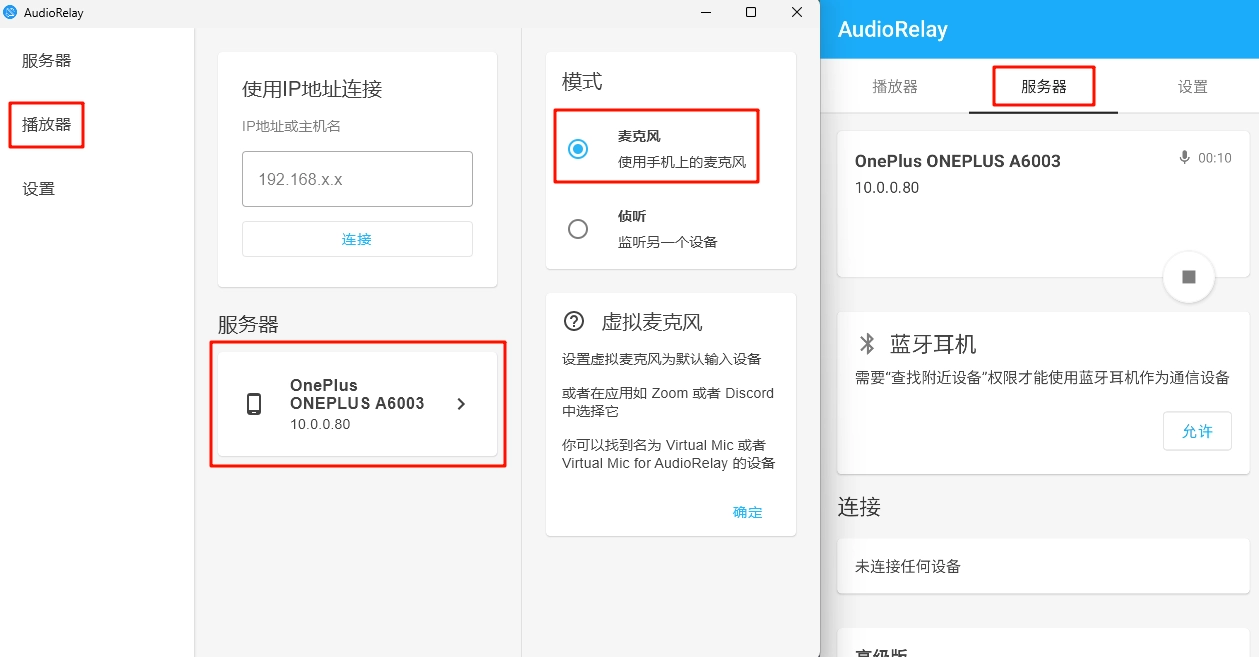Viewport: 1259px width, 657px height.
Task: Click 确定 in the 虚拟麦克风 card
Action: point(747,512)
